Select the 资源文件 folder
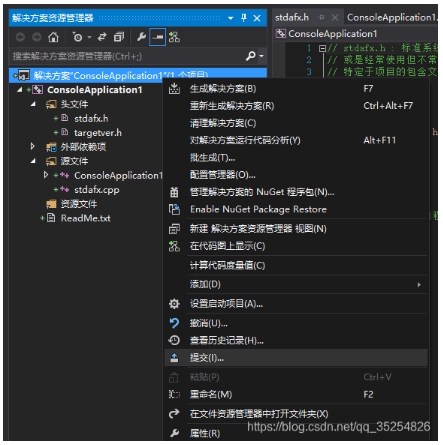This screenshot has width=443, height=445. coord(79,204)
